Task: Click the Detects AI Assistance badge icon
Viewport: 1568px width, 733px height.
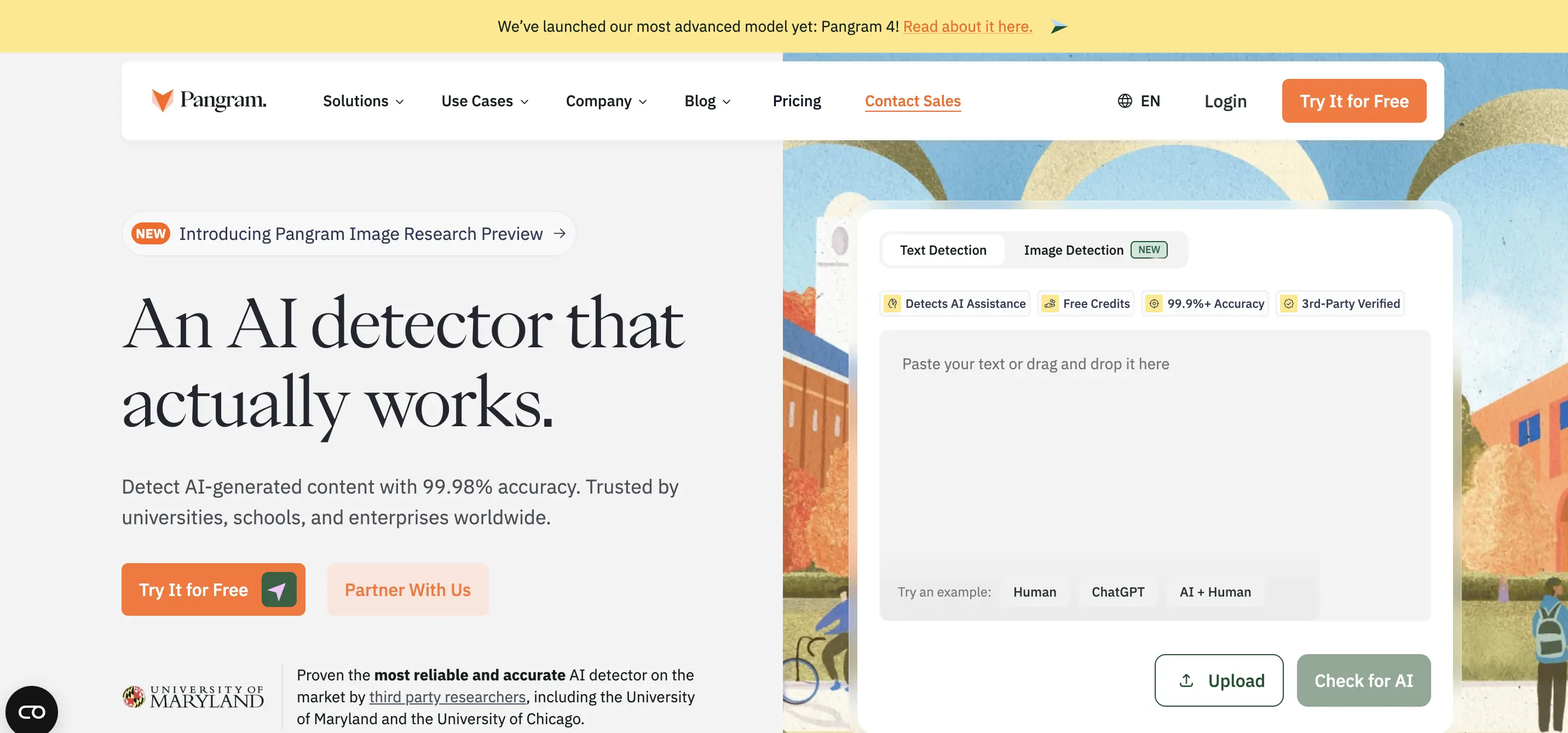Action: (892, 303)
